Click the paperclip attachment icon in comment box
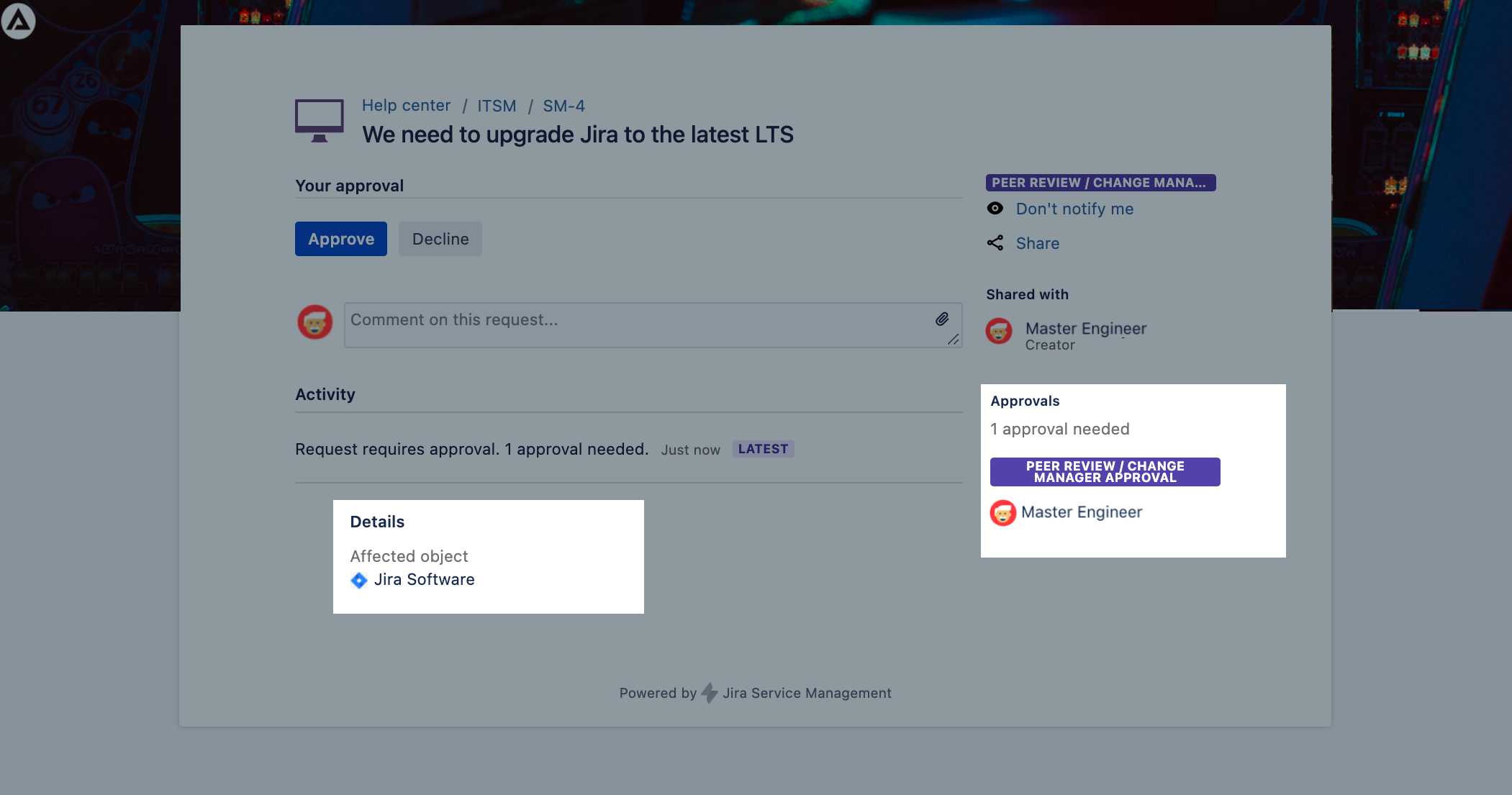1512x795 pixels. (x=942, y=319)
